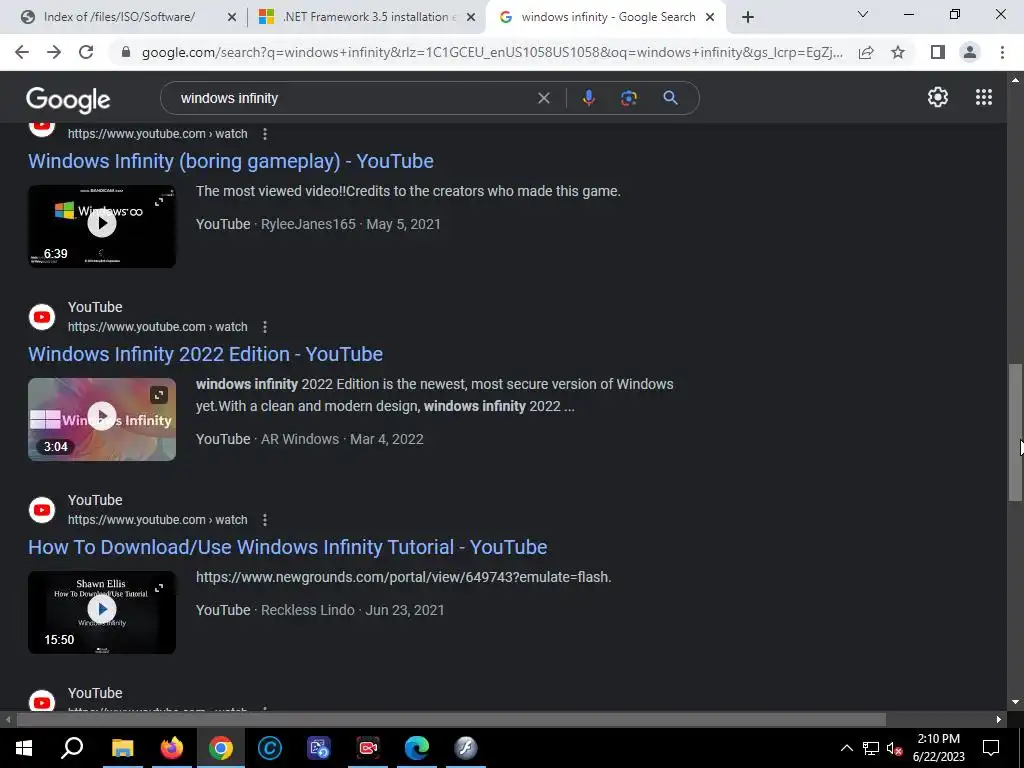The image size is (1024, 768).
Task: Open the Chrome three-dot menu
Action: 1002,52
